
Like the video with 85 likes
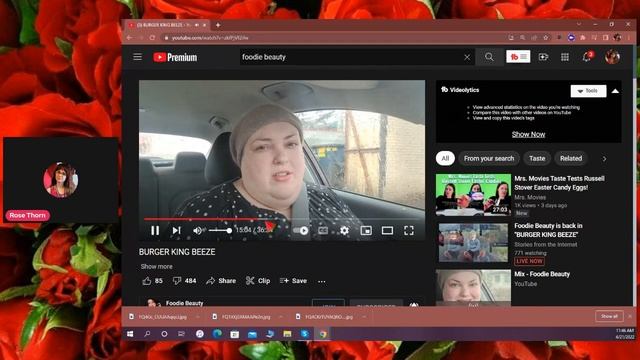153,281
